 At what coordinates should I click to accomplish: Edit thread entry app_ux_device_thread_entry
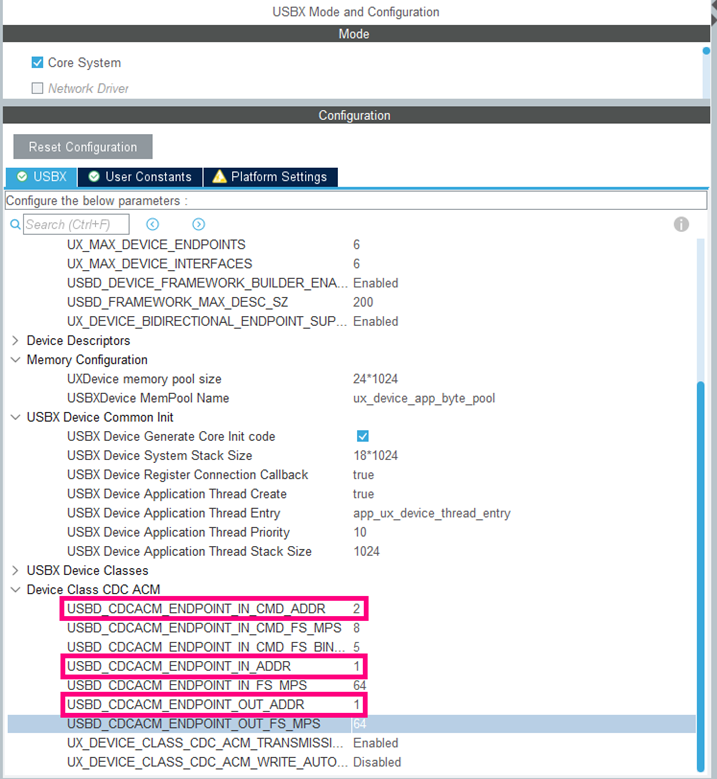[432, 513]
